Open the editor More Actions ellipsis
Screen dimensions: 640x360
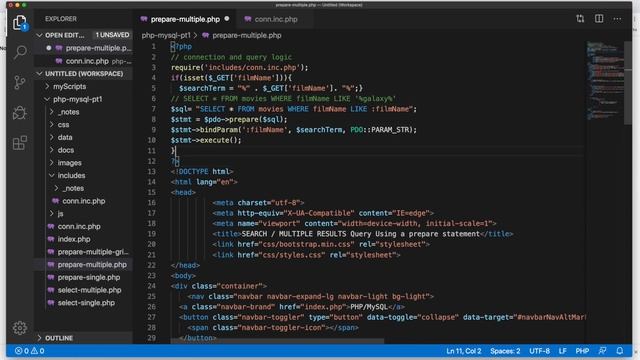pyautogui.click(x=617, y=19)
